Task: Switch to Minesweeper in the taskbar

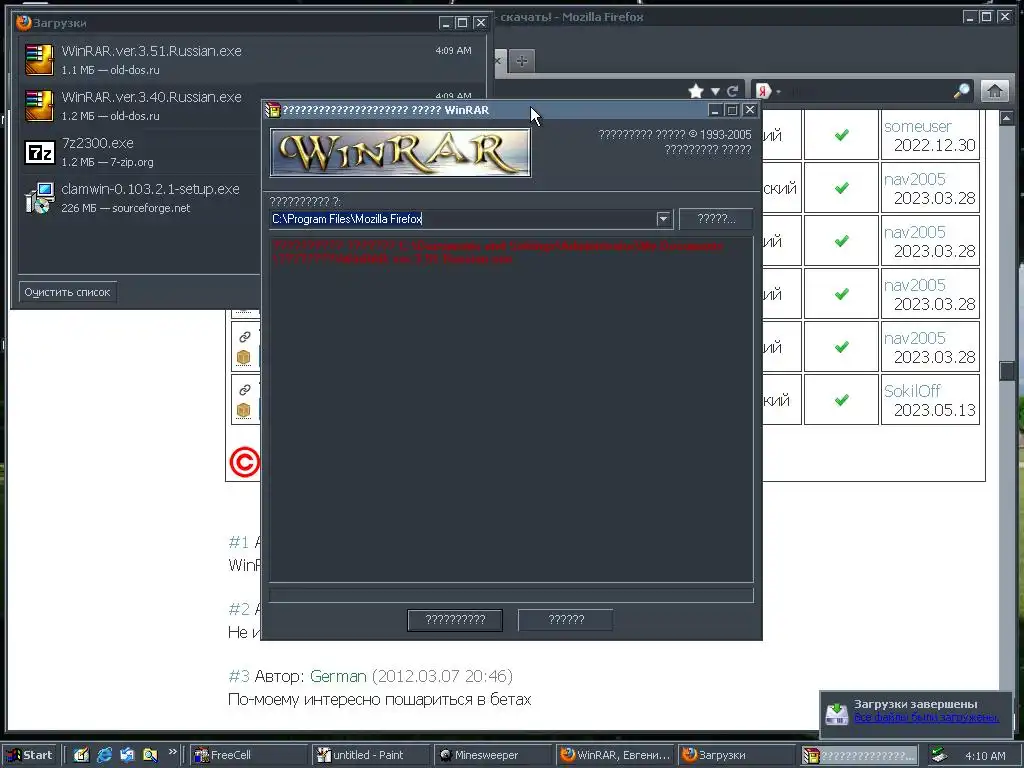Action: [x=492, y=755]
